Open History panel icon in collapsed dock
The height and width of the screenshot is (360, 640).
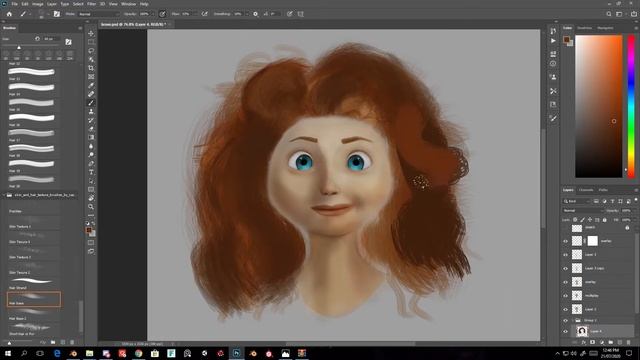coord(553,31)
